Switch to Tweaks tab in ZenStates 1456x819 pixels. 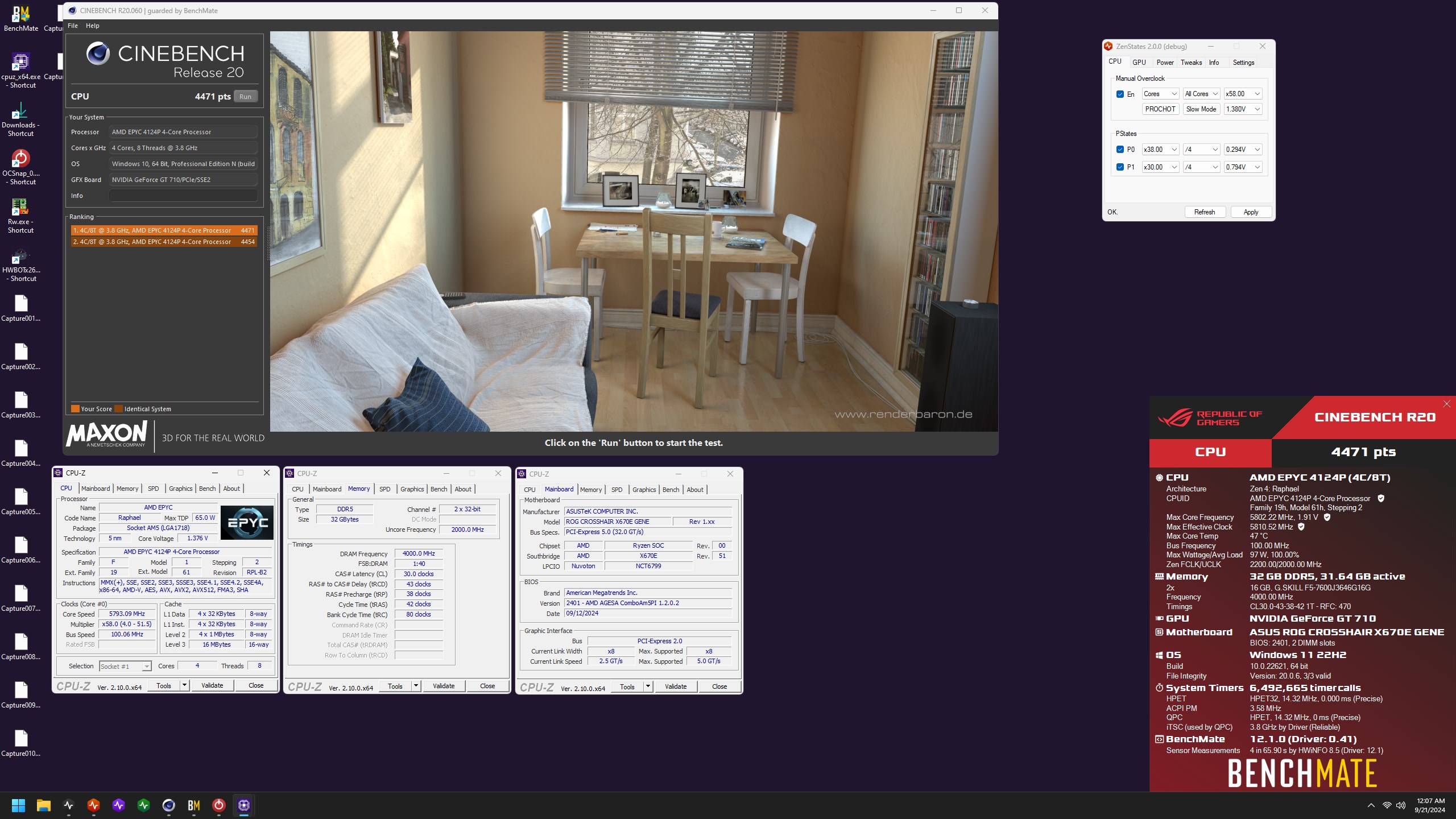point(1191,63)
